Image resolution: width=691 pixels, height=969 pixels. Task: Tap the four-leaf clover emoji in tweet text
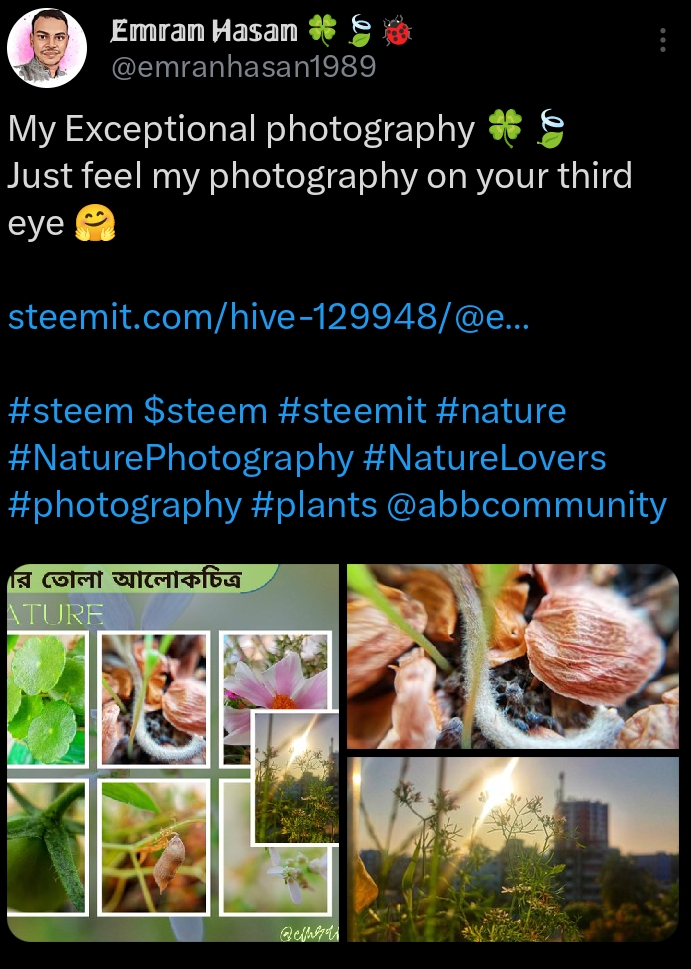(x=505, y=129)
